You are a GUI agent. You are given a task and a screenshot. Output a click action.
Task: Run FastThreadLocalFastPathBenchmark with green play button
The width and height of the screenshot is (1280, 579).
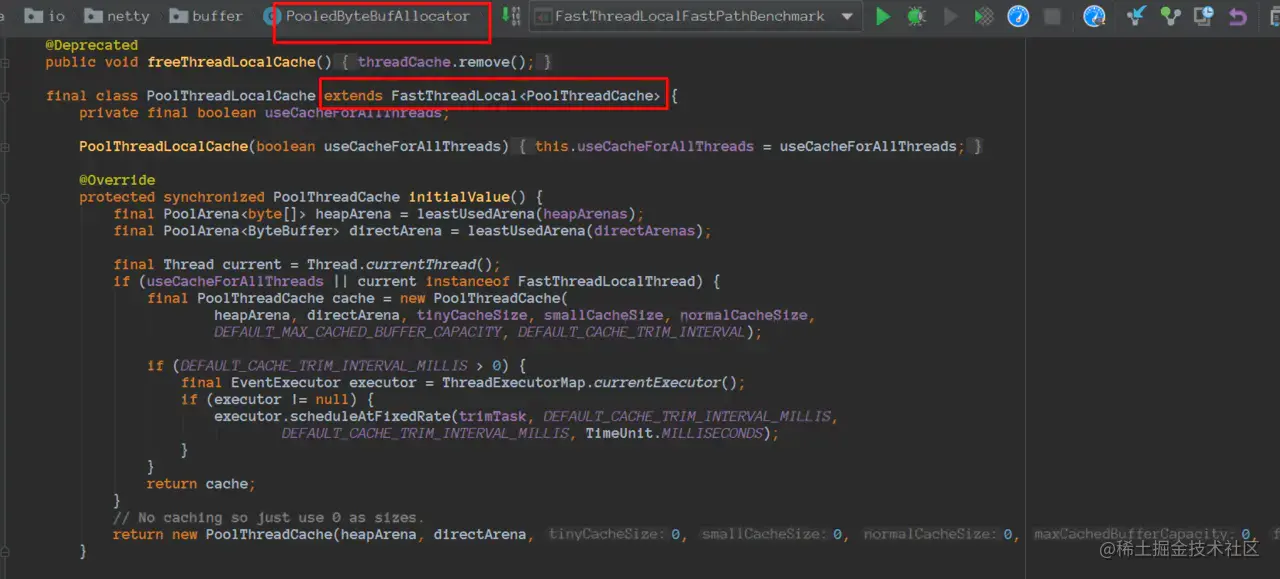click(883, 16)
